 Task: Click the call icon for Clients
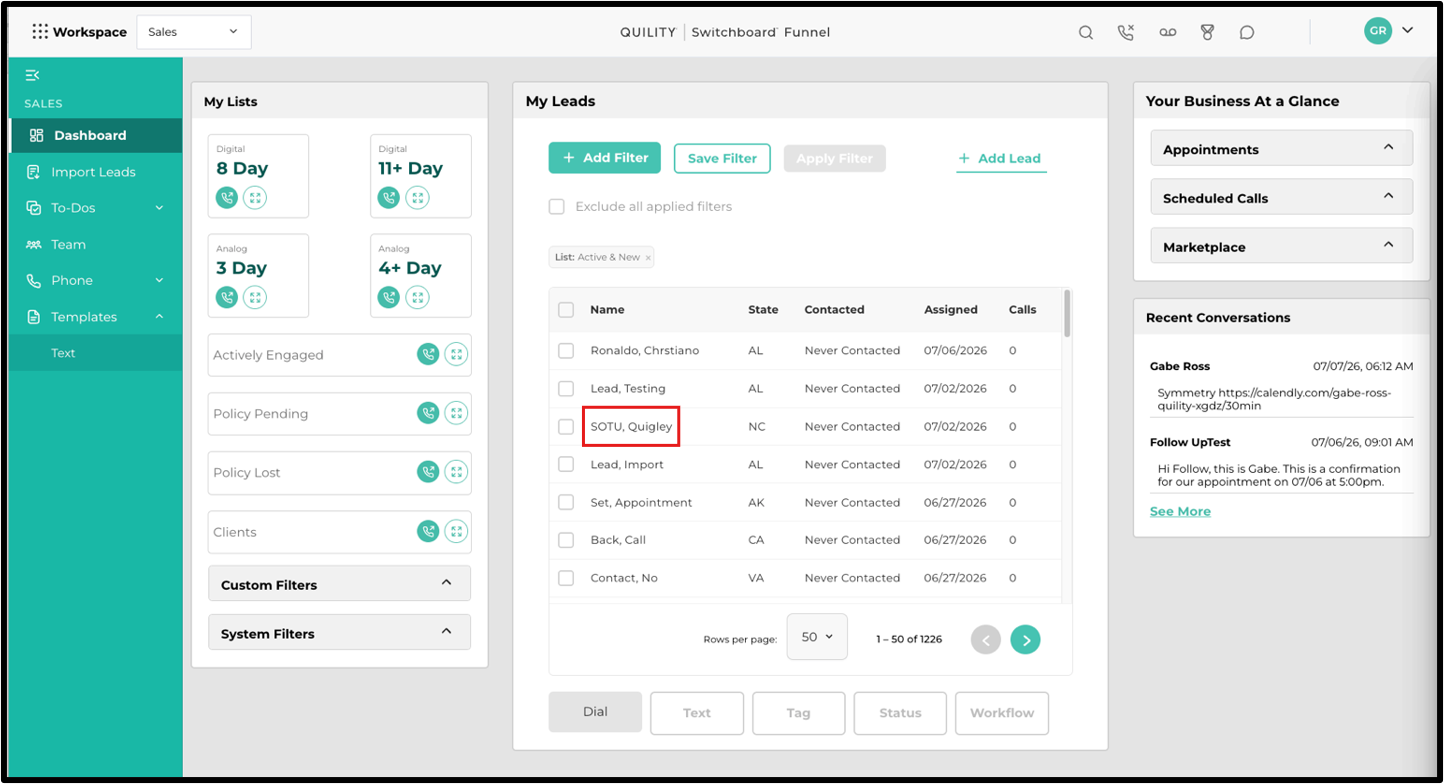428,532
